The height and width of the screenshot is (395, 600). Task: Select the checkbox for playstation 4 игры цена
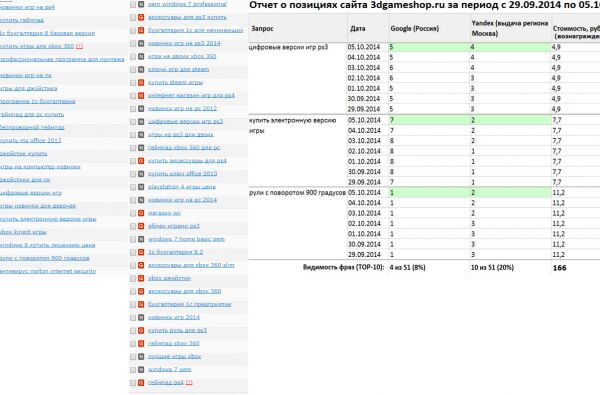pos(133,187)
